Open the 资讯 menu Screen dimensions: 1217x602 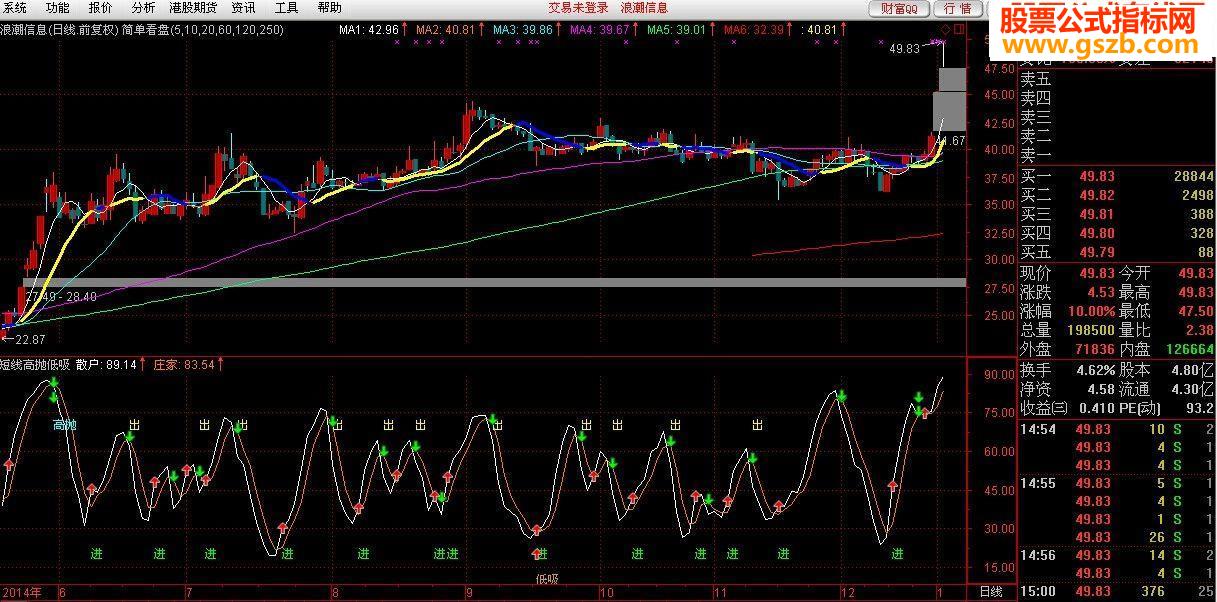(243, 7)
